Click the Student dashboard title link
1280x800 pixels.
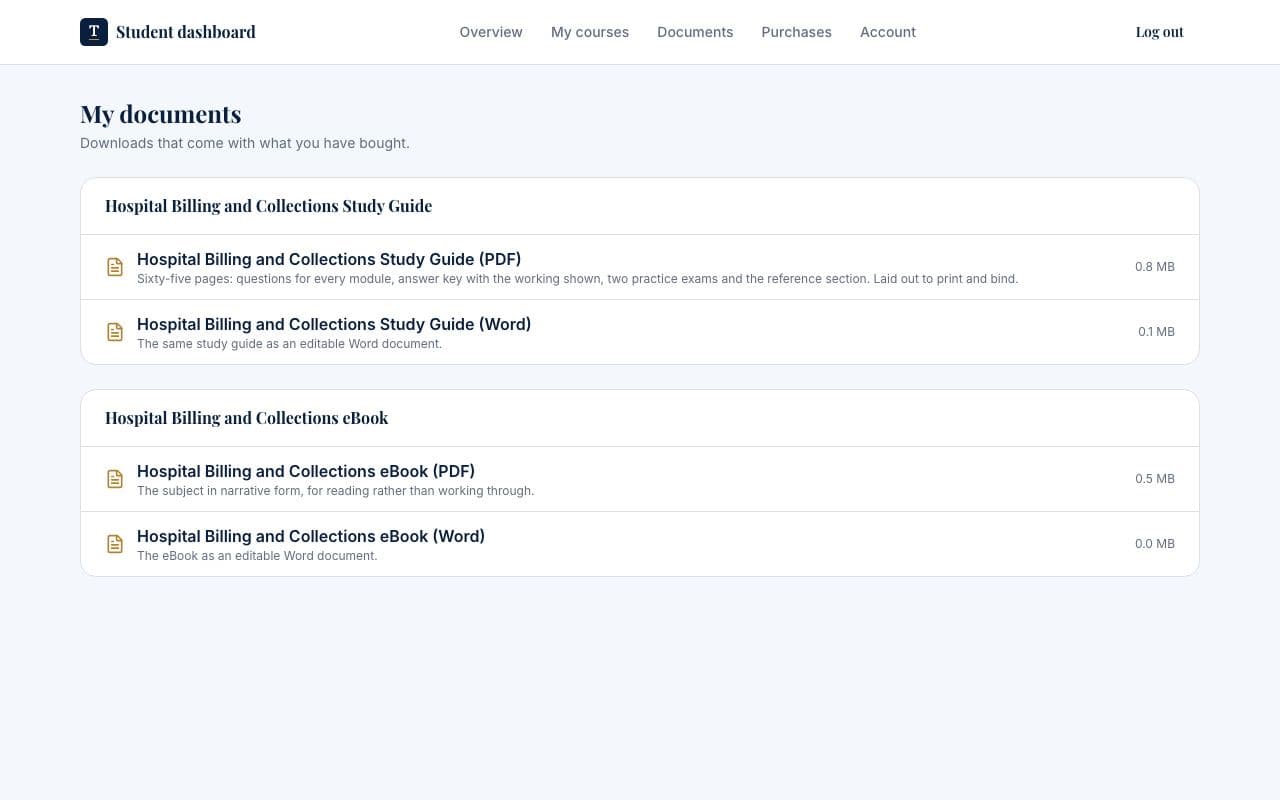coord(186,32)
